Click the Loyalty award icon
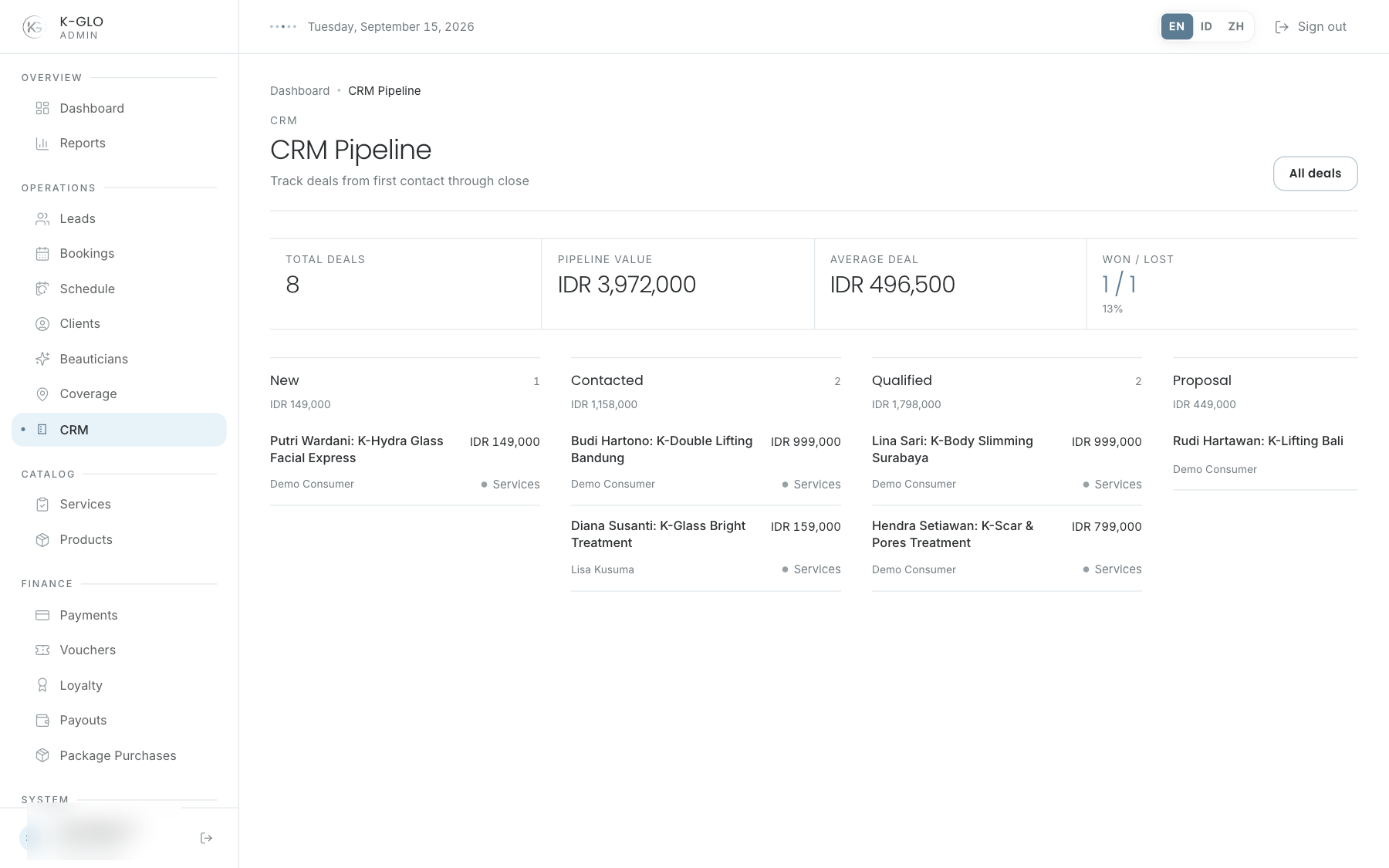1389x868 pixels. 42,685
